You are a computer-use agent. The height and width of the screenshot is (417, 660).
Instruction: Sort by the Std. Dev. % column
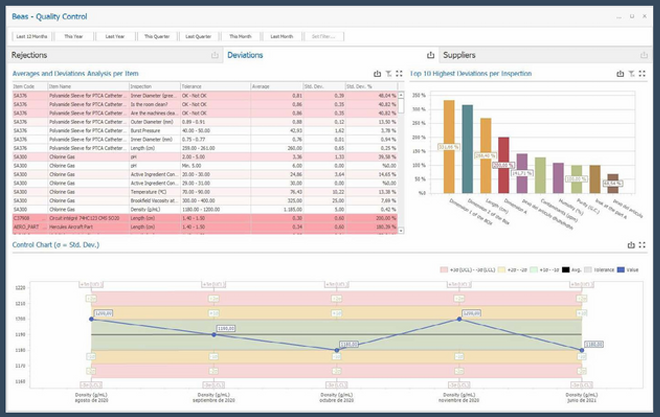click(x=369, y=86)
